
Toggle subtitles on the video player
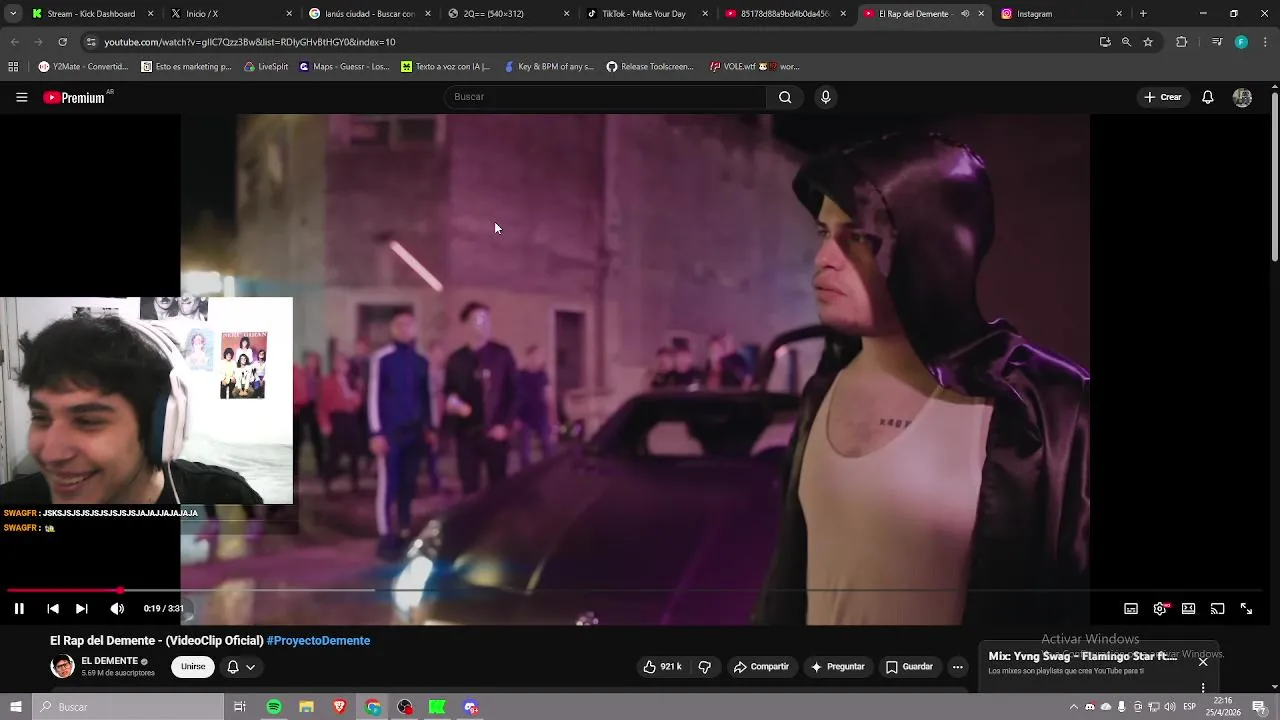1131,608
